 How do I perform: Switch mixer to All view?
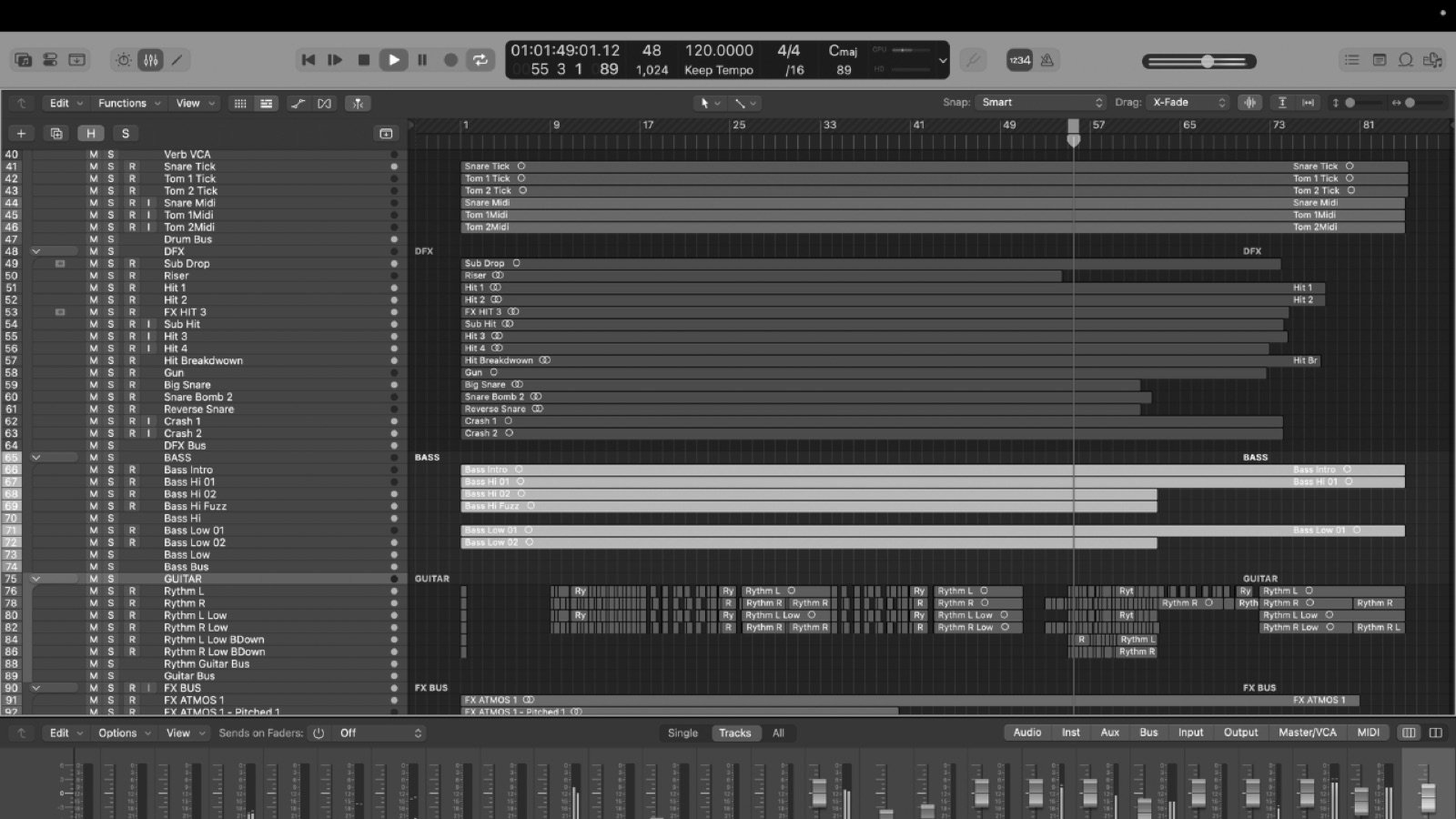[778, 733]
